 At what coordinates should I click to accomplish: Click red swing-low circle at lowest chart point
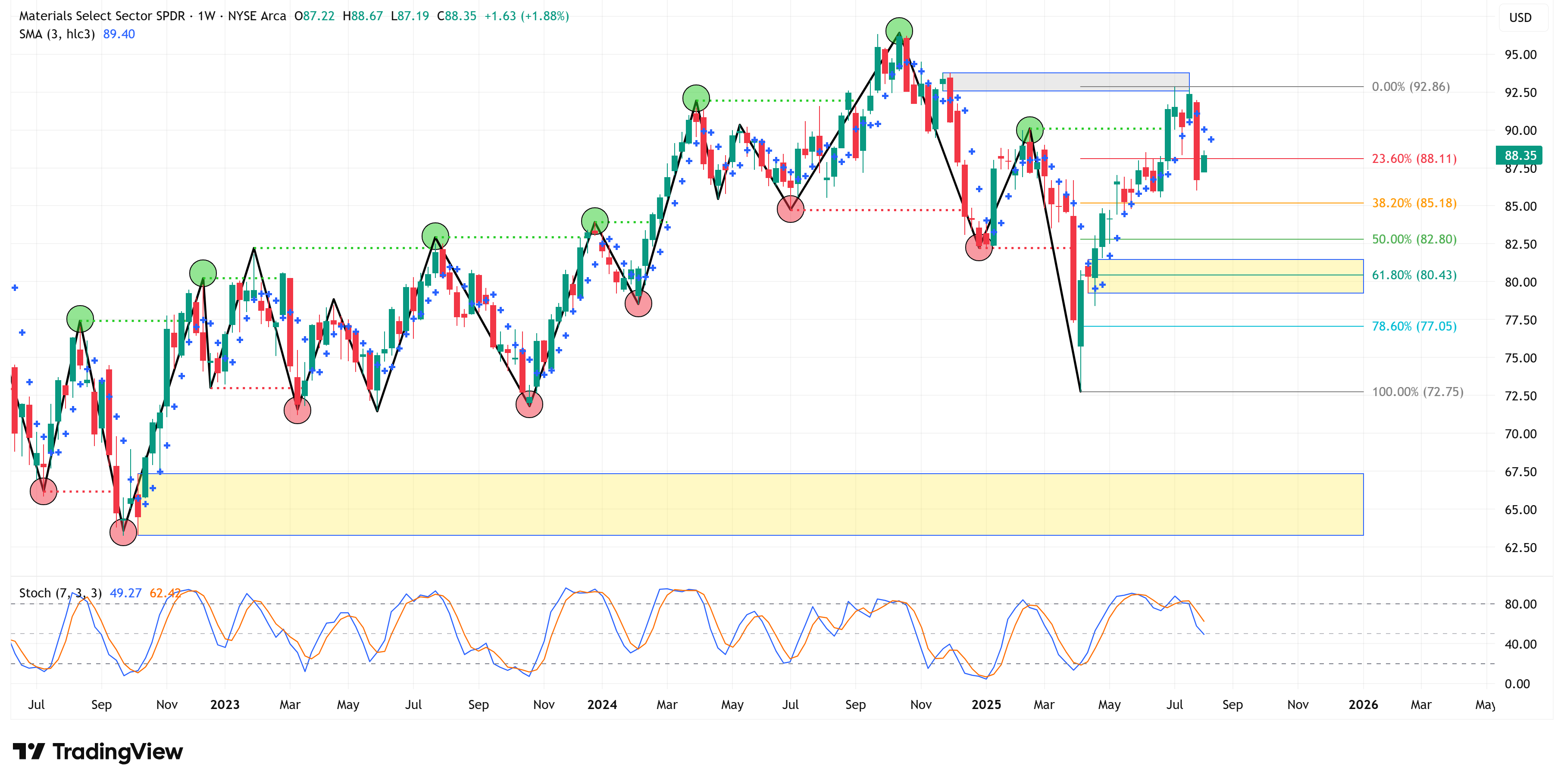click(123, 532)
